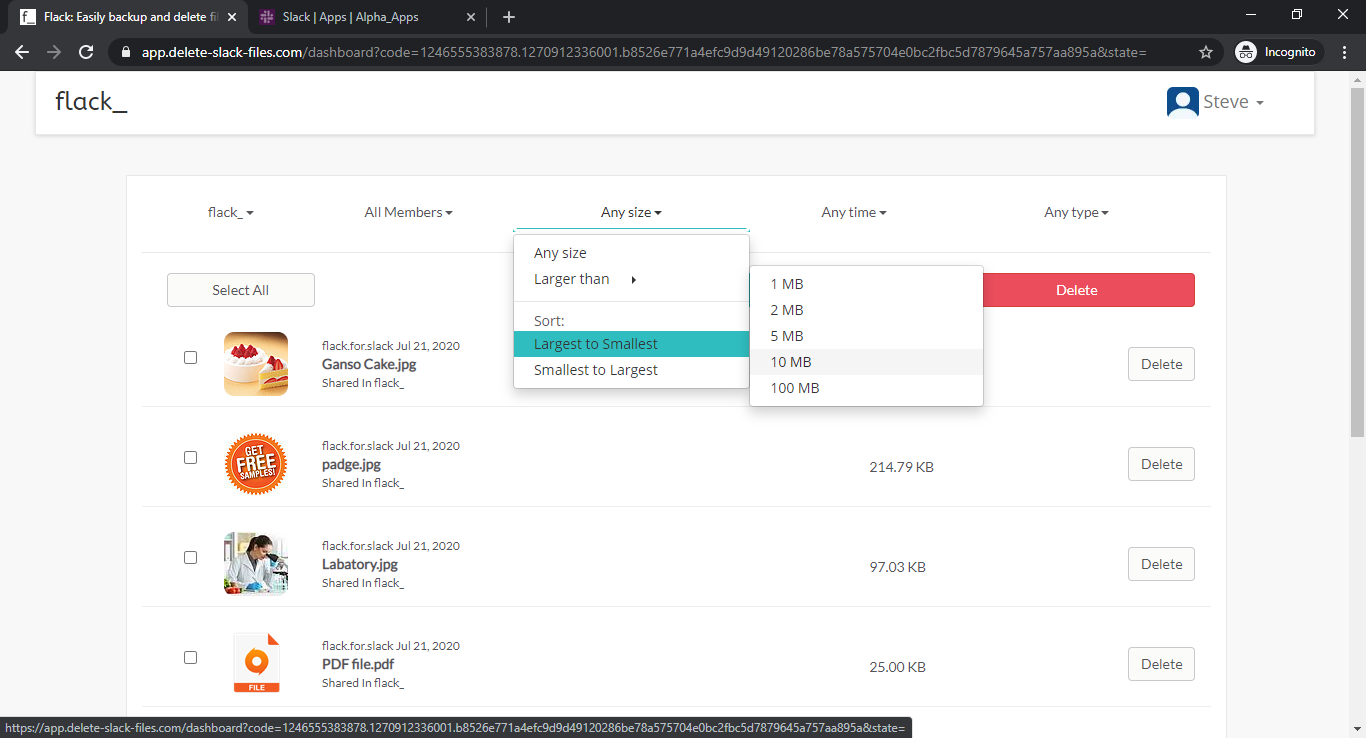Click the Labatory photo thumbnail
The image size is (1366, 738).
click(256, 564)
